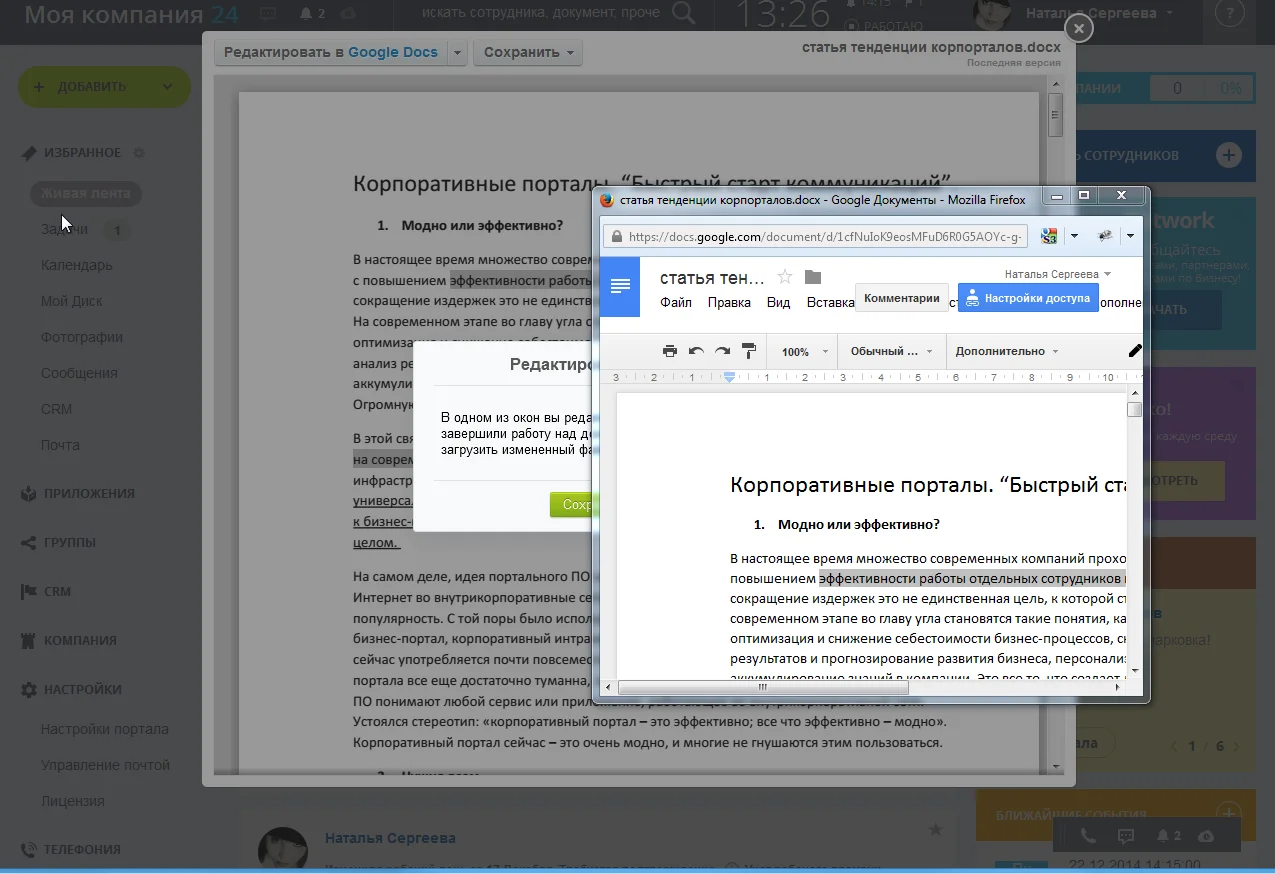Click the Firefox address bar URL
The height and width of the screenshot is (874, 1275).
826,237
